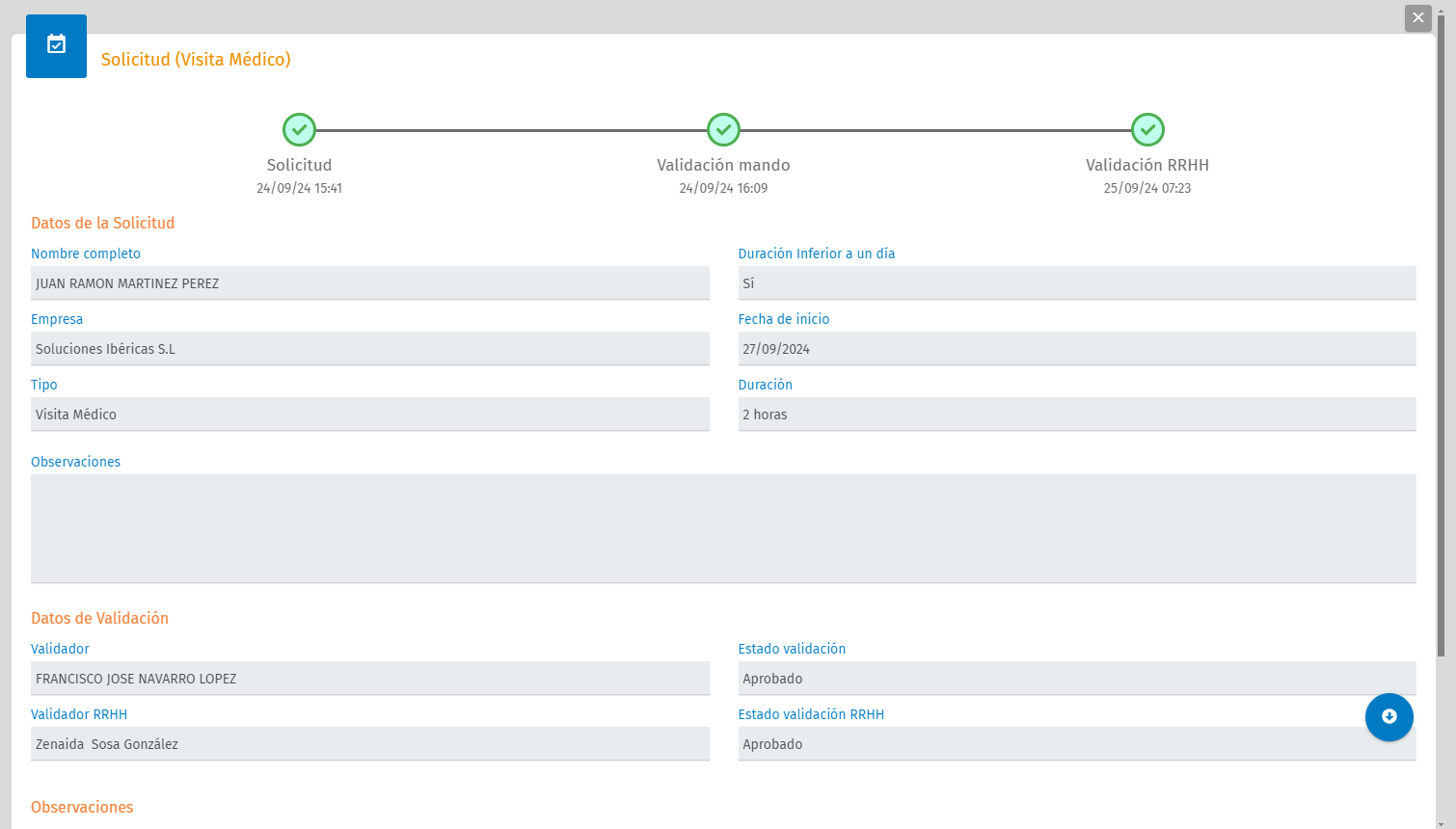Click the Solicitud (Visita Médico) title

tap(196, 60)
